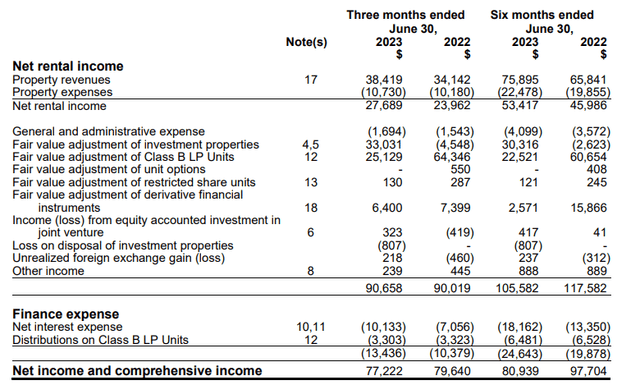
Task: Click the 'Other income' row label
Action: point(48,271)
